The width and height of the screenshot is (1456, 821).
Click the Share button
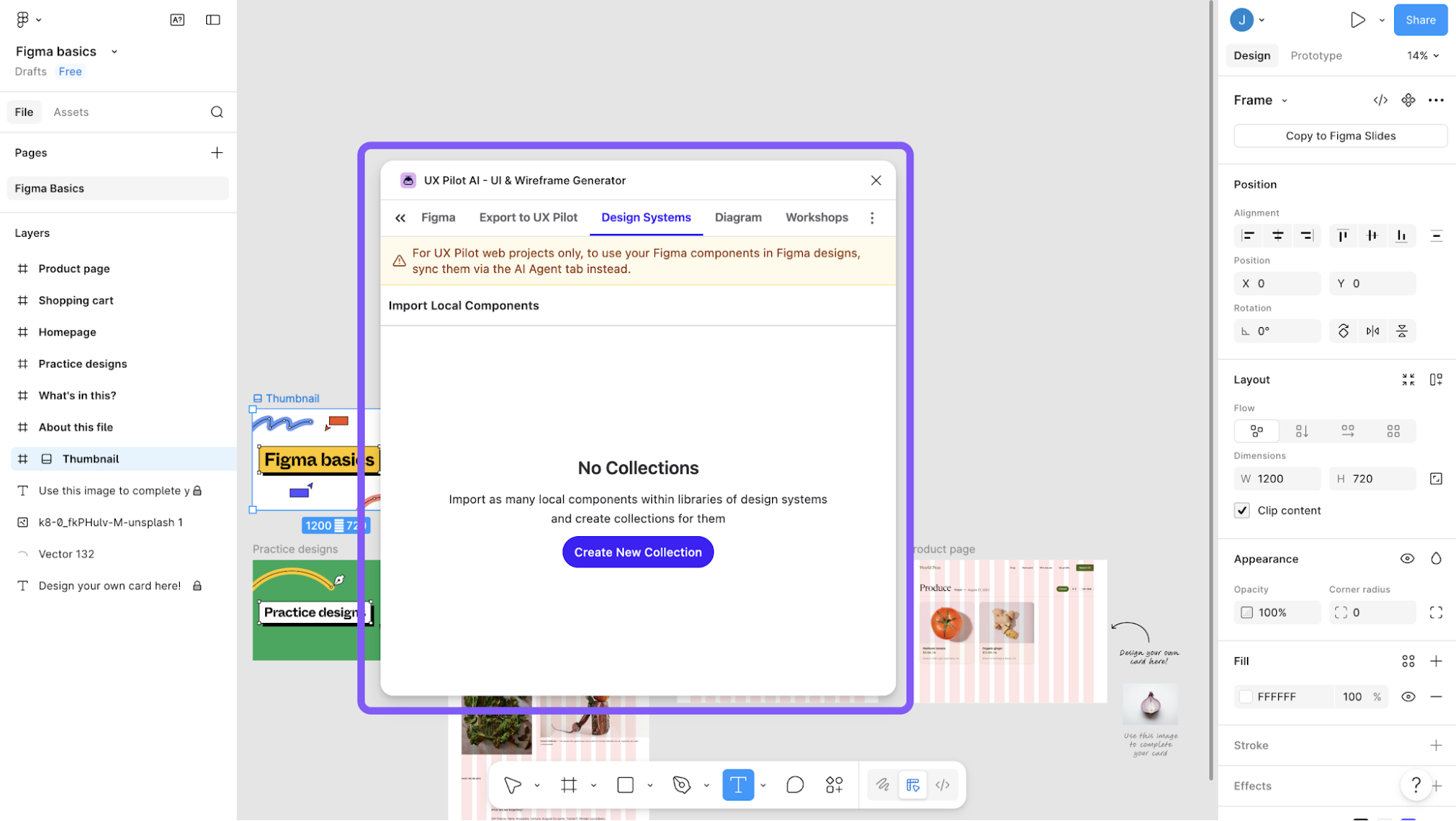pyautogui.click(x=1420, y=20)
